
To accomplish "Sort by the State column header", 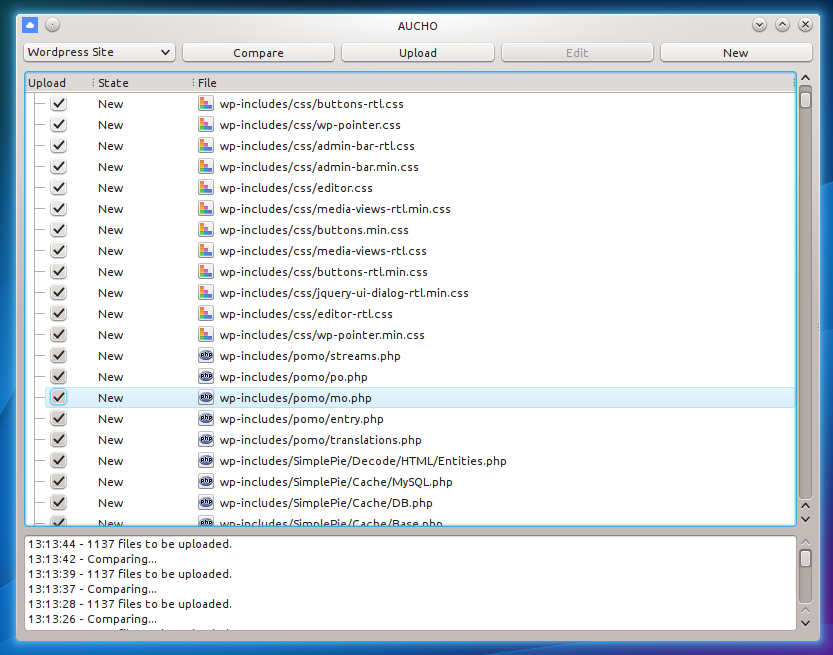I will pyautogui.click(x=142, y=83).
